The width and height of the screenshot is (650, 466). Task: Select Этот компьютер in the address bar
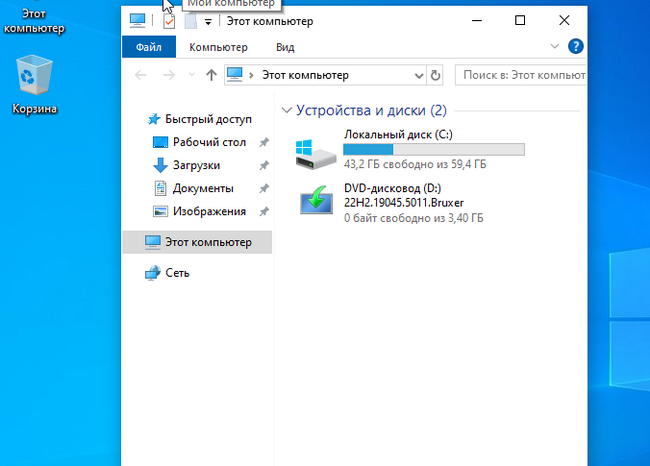pyautogui.click(x=306, y=75)
